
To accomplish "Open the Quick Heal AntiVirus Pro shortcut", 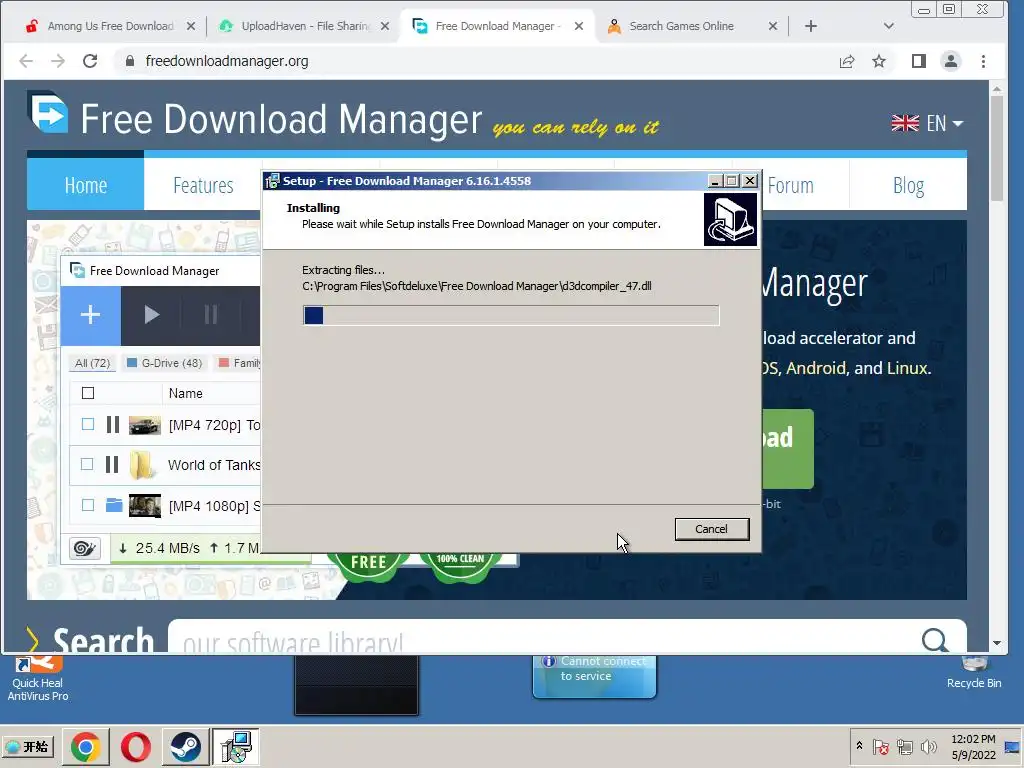I will coord(38,679).
